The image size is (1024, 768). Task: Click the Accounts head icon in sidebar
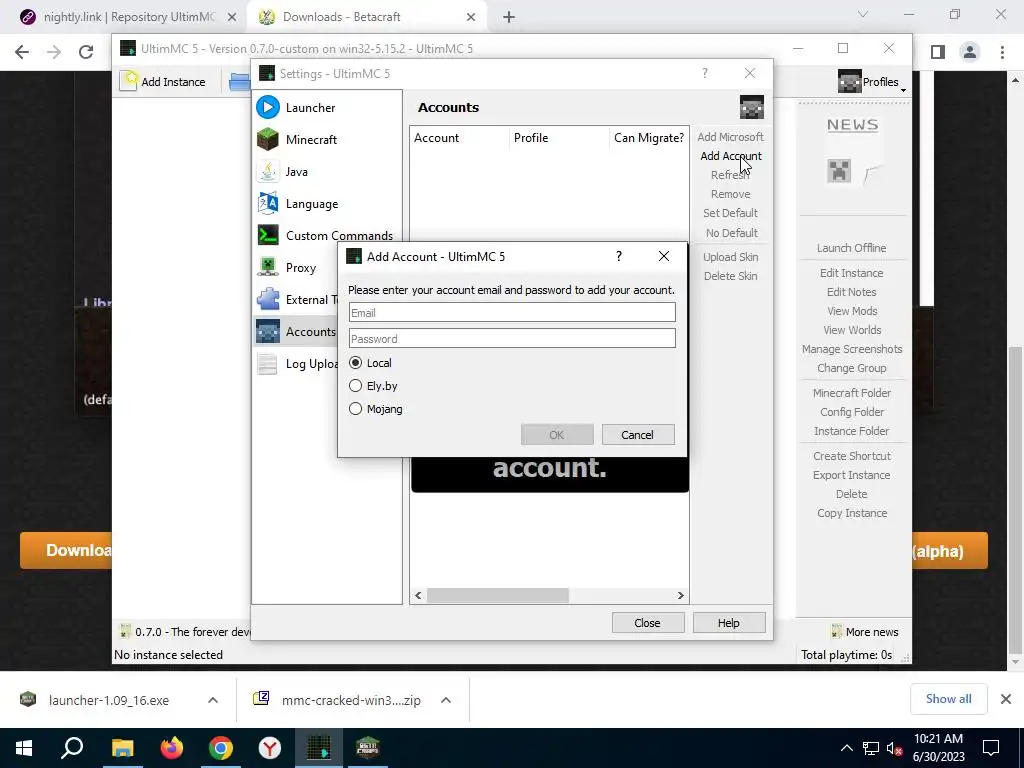tap(268, 331)
